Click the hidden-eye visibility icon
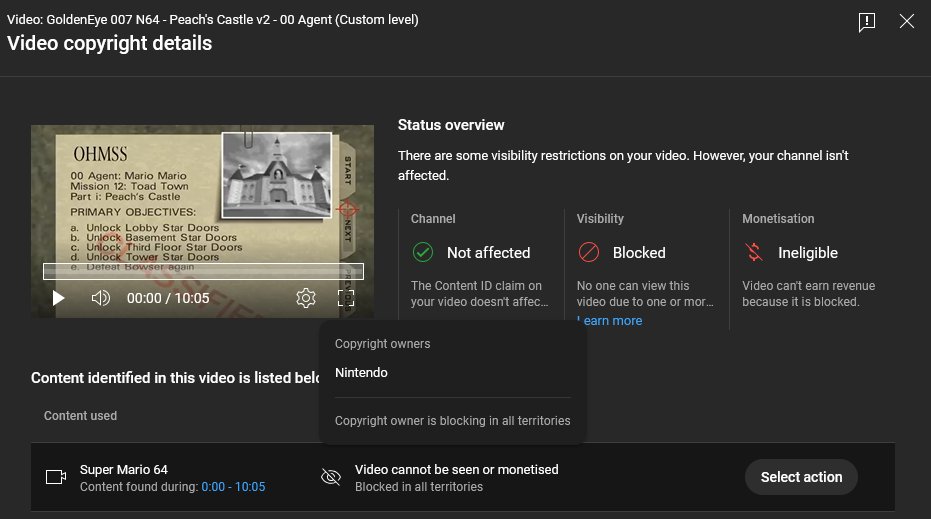This screenshot has height=519, width=931. [331, 477]
